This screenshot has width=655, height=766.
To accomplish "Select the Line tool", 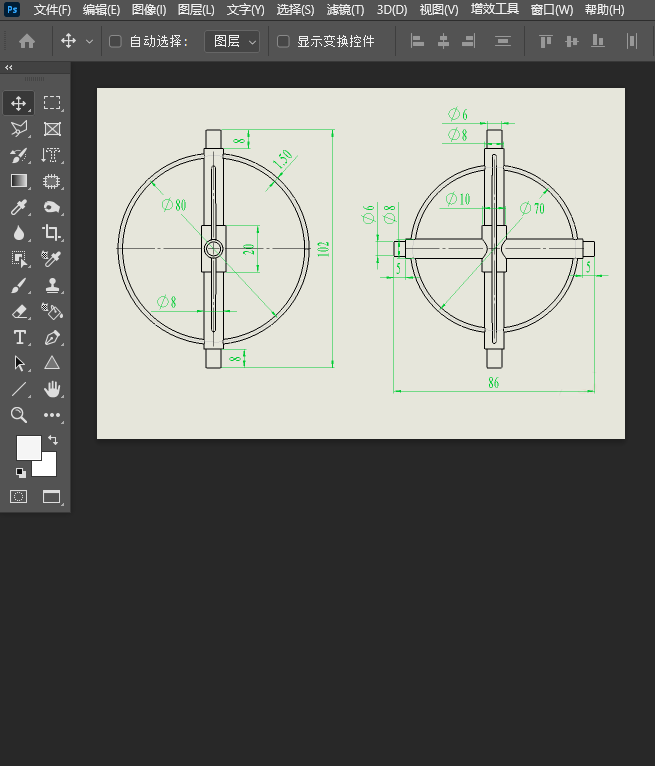I will point(19,389).
